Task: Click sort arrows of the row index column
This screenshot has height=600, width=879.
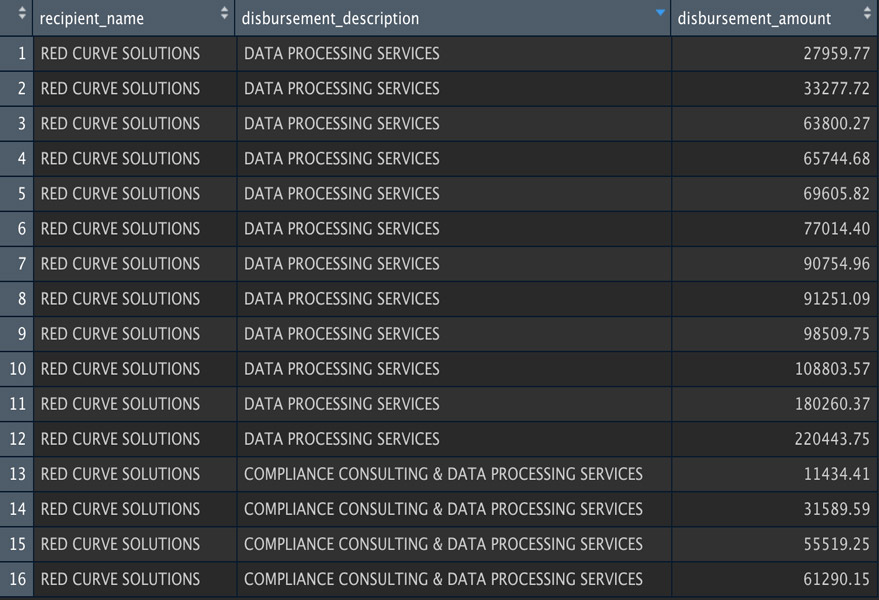Action: coord(22,13)
